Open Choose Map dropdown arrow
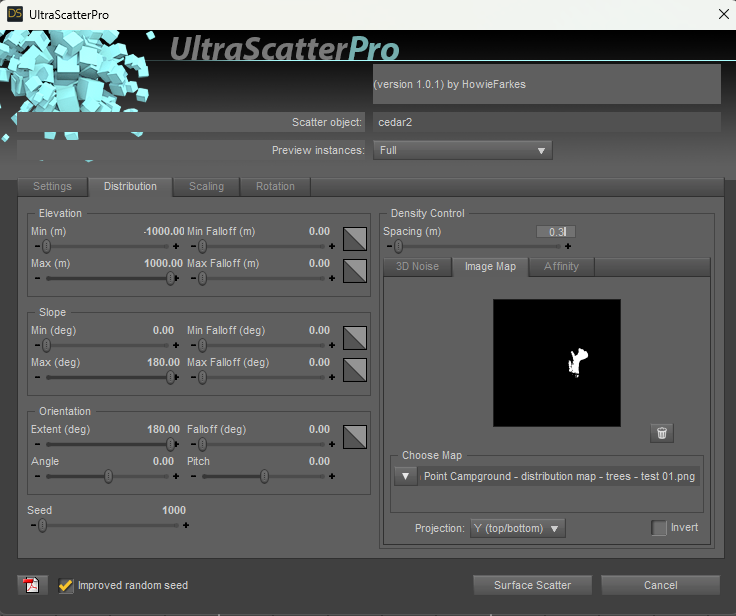736x616 pixels. pos(406,476)
